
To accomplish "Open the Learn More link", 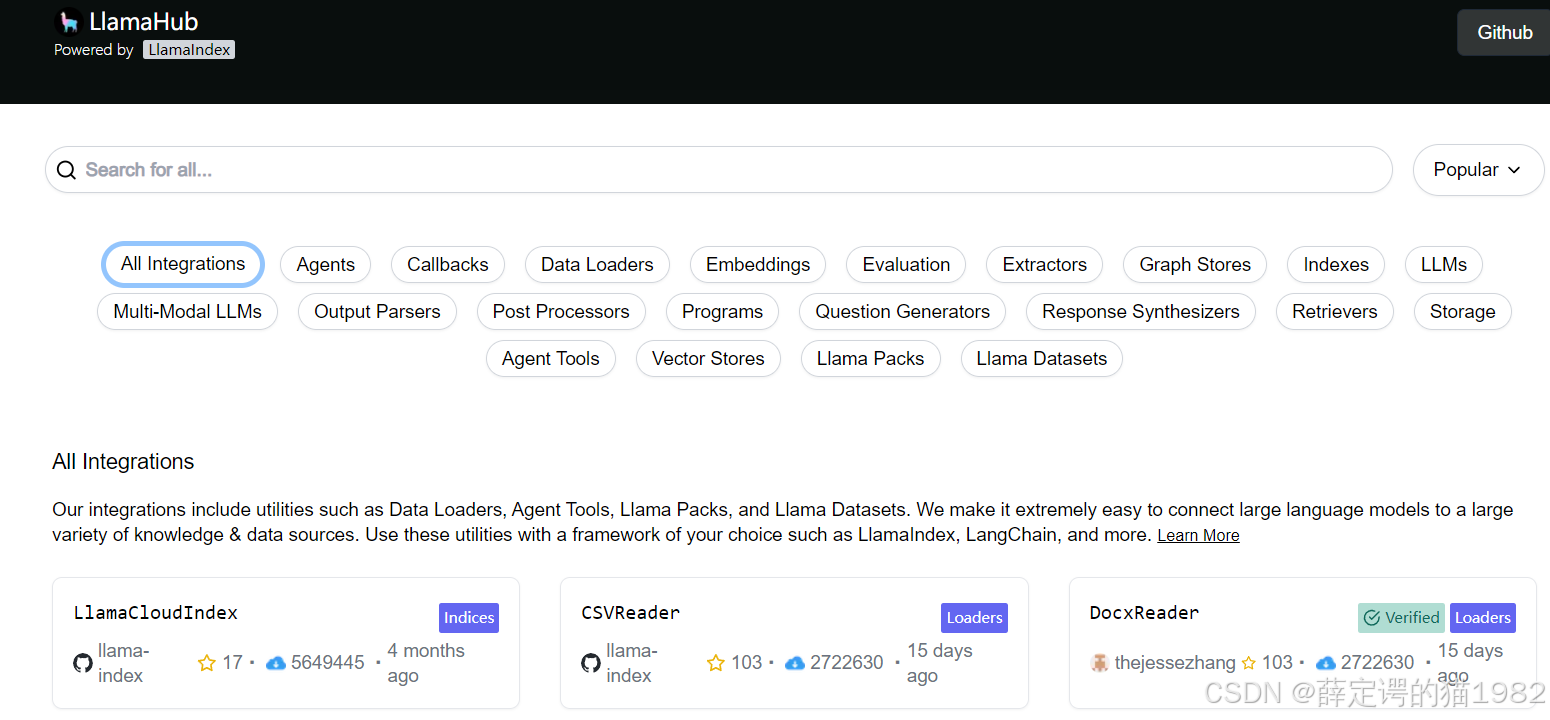I will click(1198, 536).
